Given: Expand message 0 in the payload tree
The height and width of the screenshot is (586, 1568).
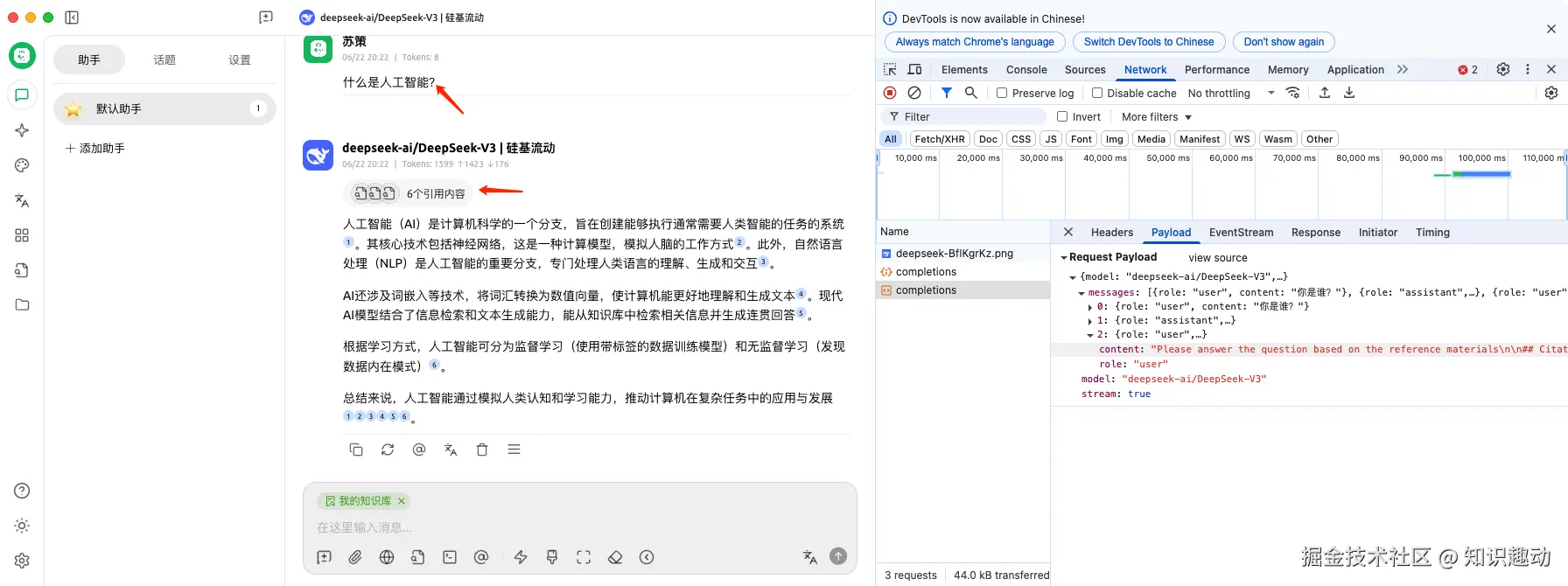Looking at the screenshot, I should [x=1090, y=307].
